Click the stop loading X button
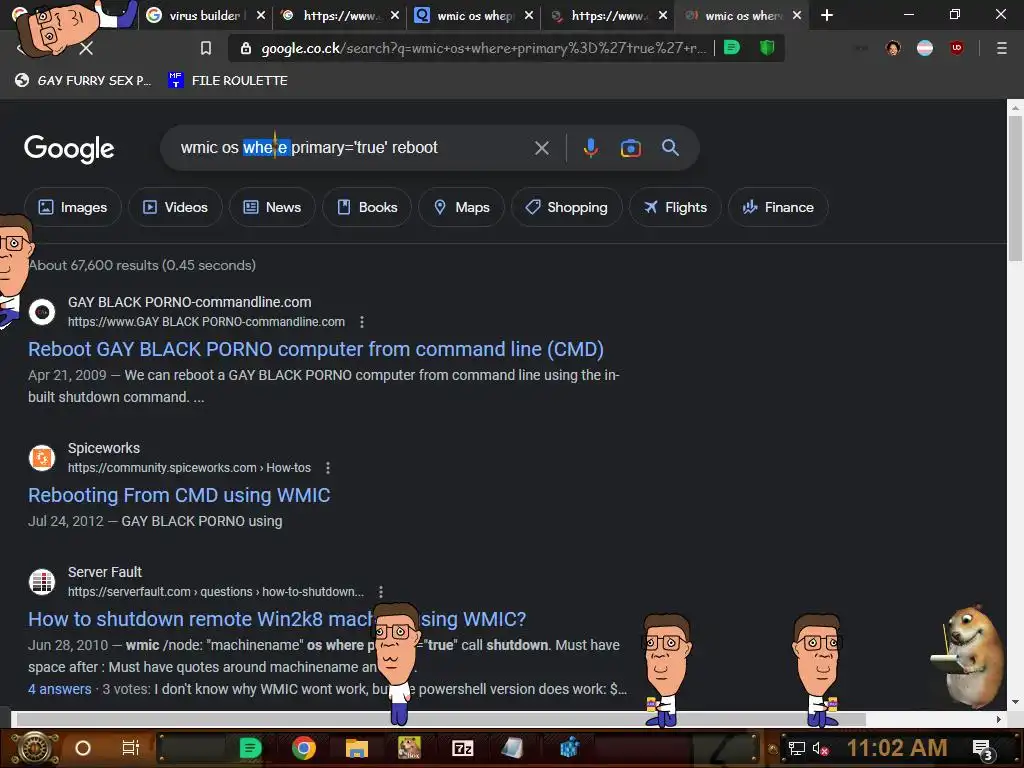 [x=86, y=48]
